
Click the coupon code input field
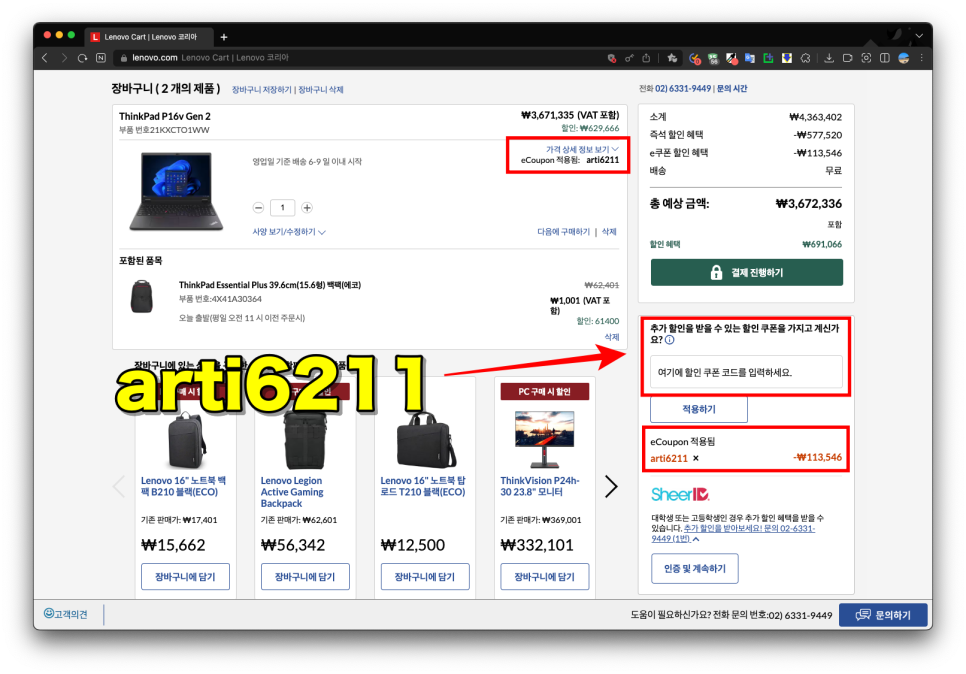point(747,372)
